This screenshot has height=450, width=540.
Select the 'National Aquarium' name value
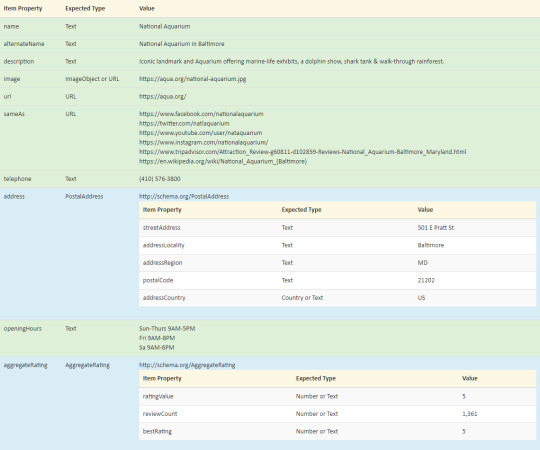[x=164, y=27]
